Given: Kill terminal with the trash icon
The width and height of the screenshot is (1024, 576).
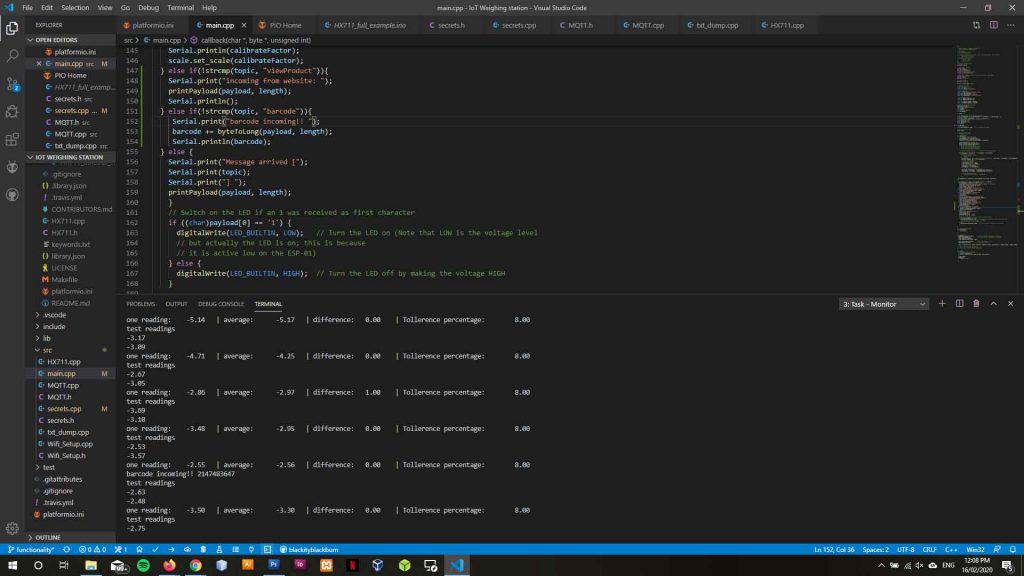Looking at the screenshot, I should 976,304.
